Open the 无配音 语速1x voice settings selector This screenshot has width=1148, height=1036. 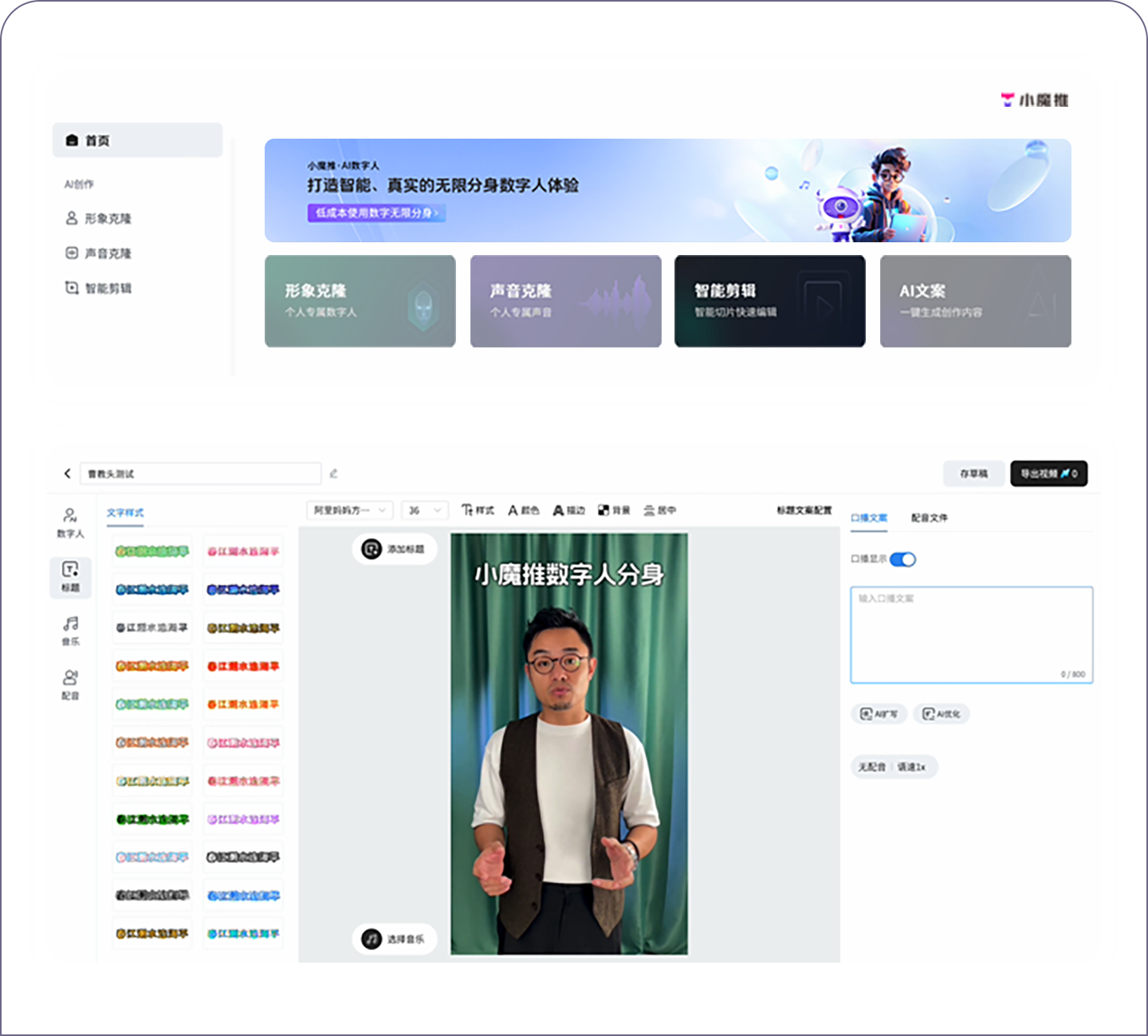click(x=893, y=767)
